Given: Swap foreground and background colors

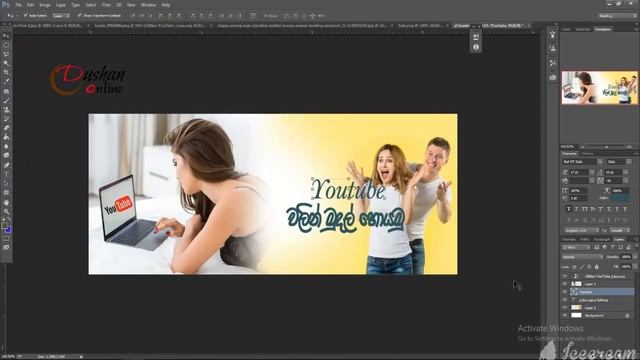Looking at the screenshot, I should pos(9,220).
